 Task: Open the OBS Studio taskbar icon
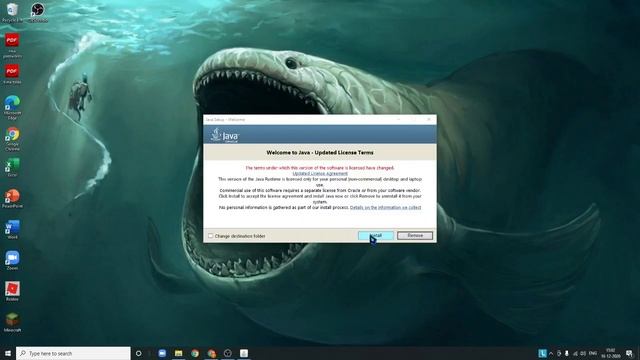[x=228, y=353]
